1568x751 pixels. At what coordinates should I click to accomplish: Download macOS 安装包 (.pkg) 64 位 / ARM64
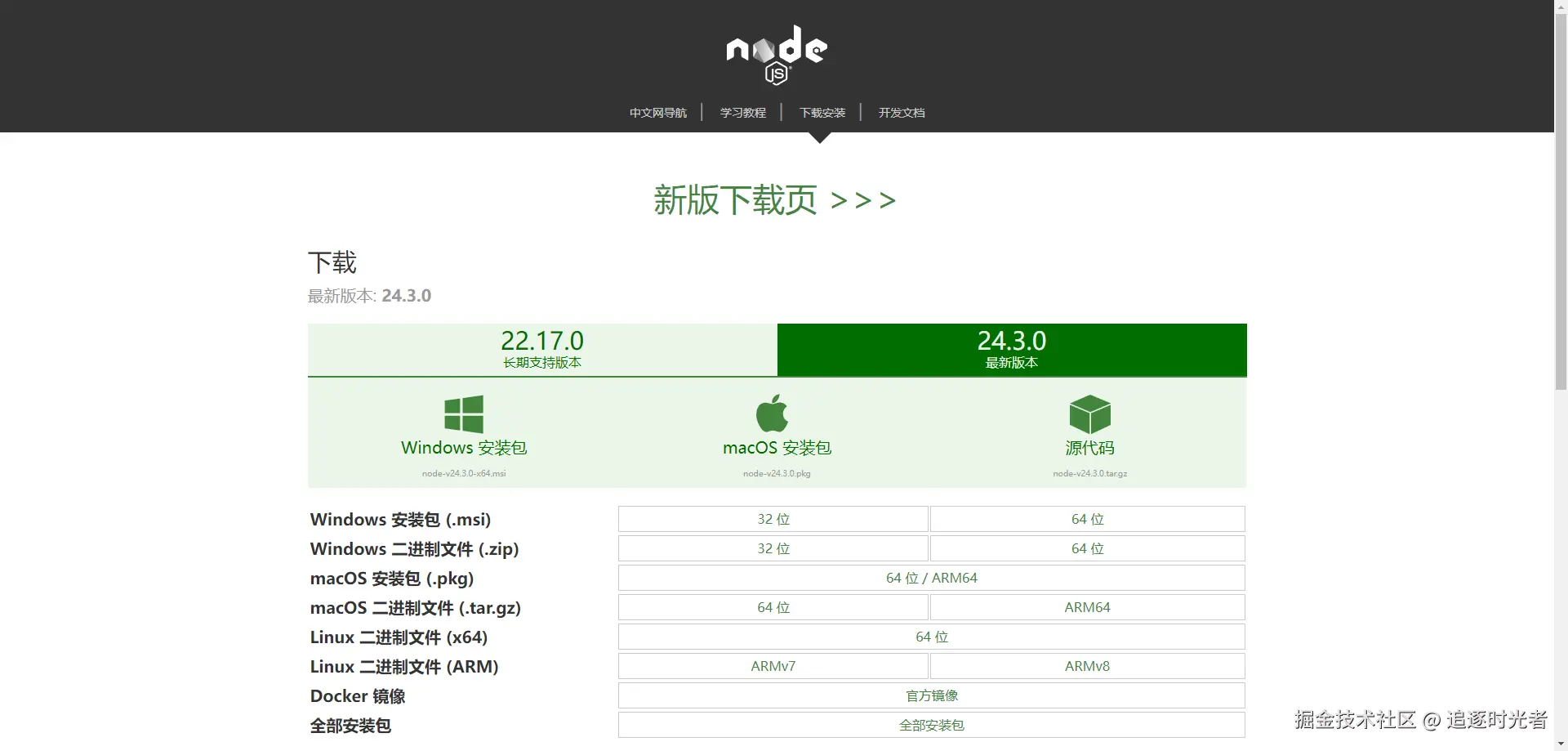click(x=932, y=578)
